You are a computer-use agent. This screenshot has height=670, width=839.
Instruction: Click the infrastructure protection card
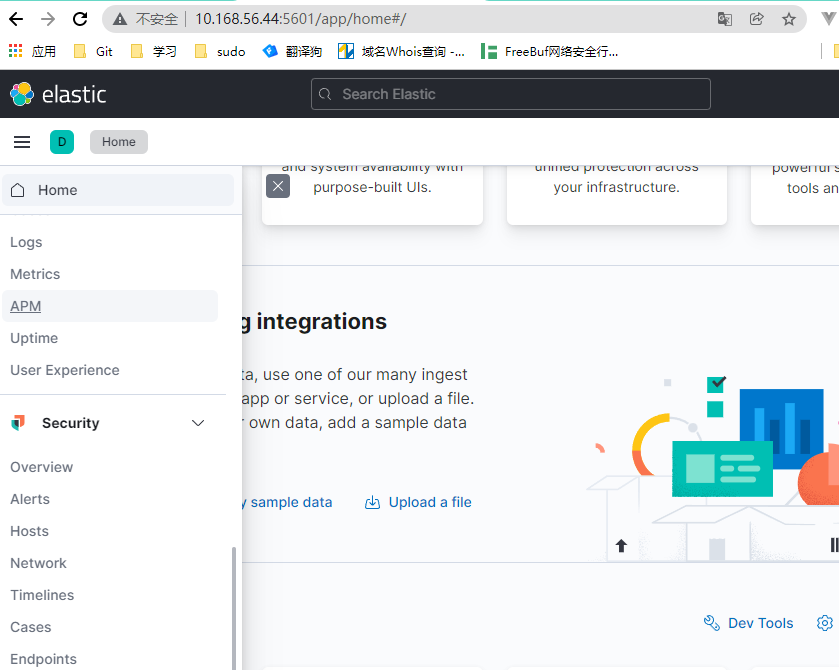[x=616, y=195]
